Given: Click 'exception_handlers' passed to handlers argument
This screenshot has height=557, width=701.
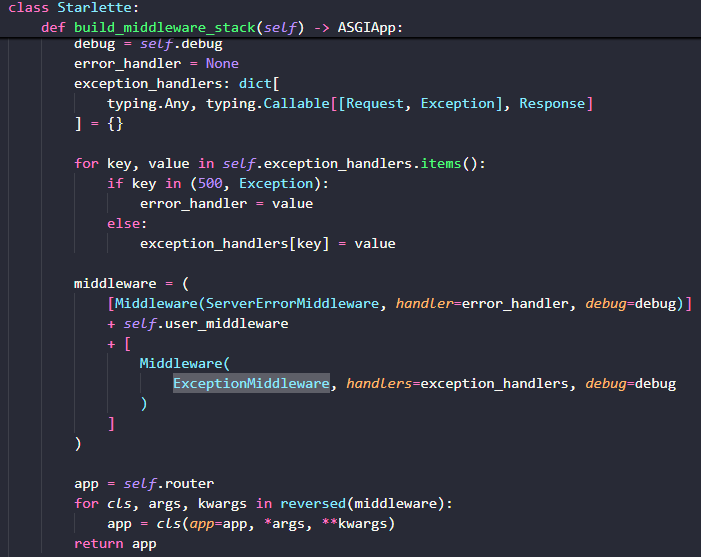Looking at the screenshot, I should [x=494, y=384].
